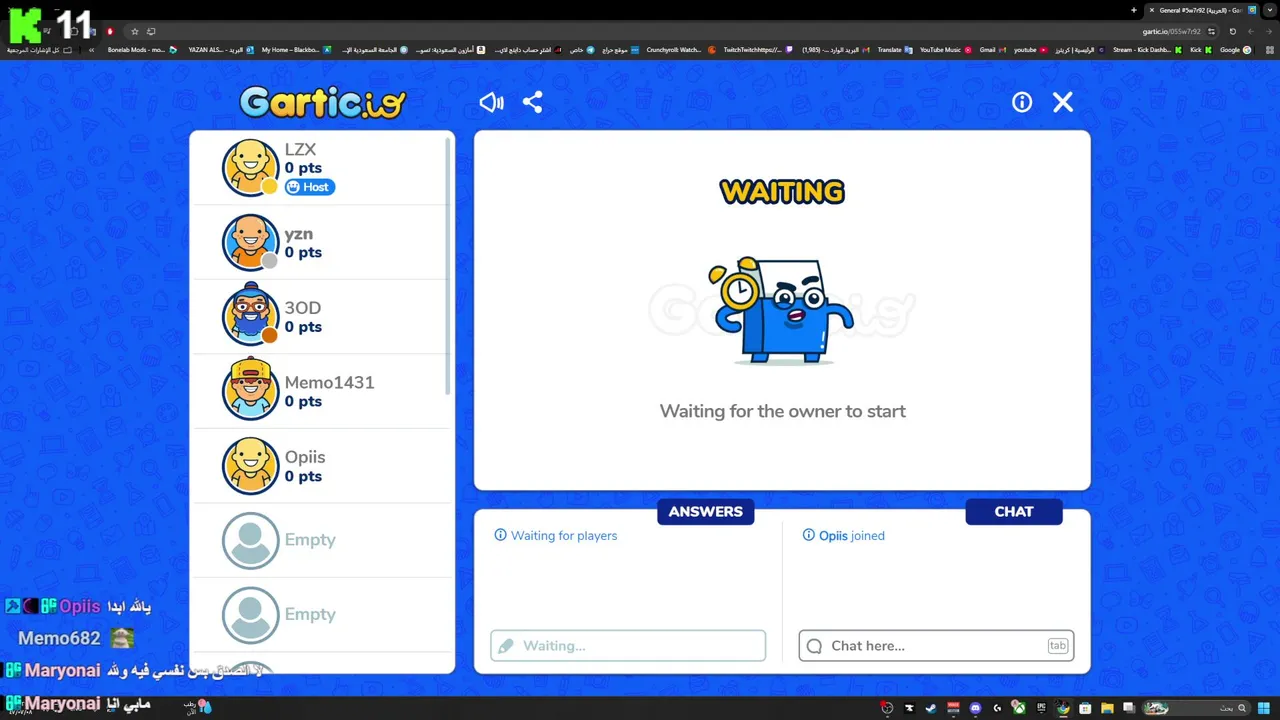Open the room info icon
This screenshot has width=1280, height=720.
[1021, 102]
